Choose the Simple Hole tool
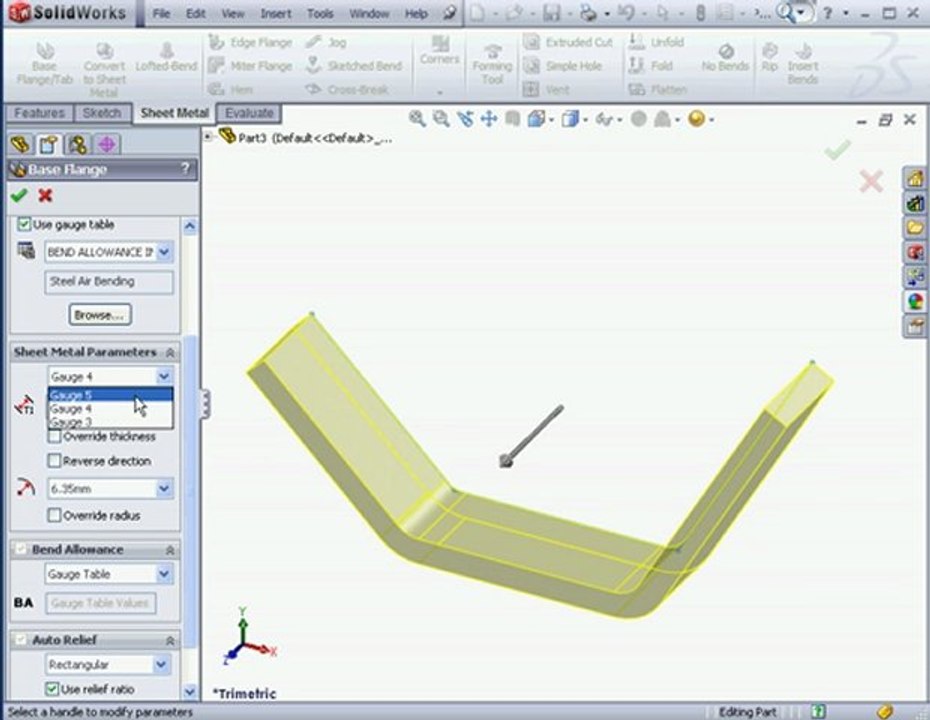This screenshot has height=720, width=930. (563, 66)
